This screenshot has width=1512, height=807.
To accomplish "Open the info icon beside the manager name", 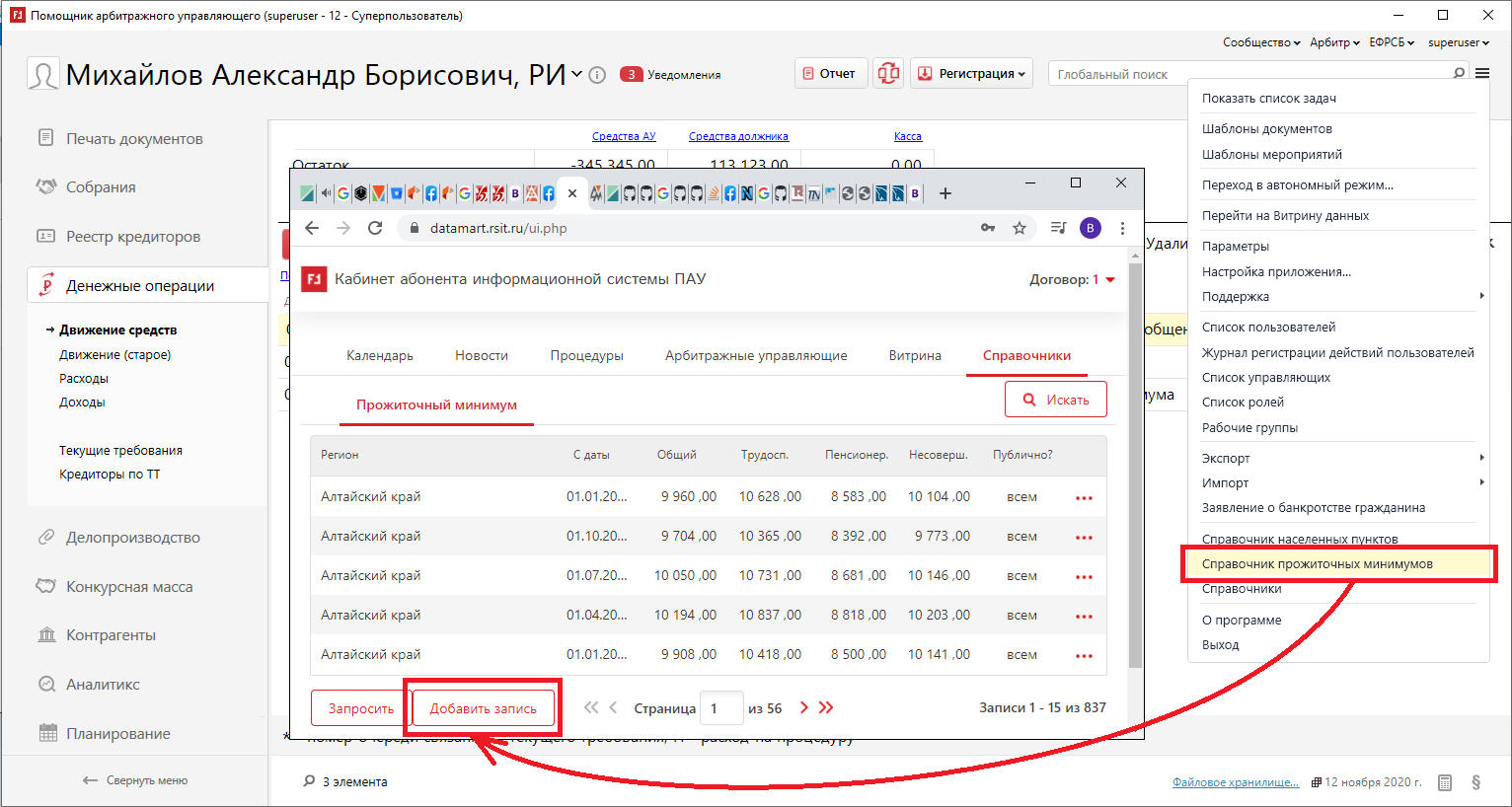I will pyautogui.click(x=597, y=75).
